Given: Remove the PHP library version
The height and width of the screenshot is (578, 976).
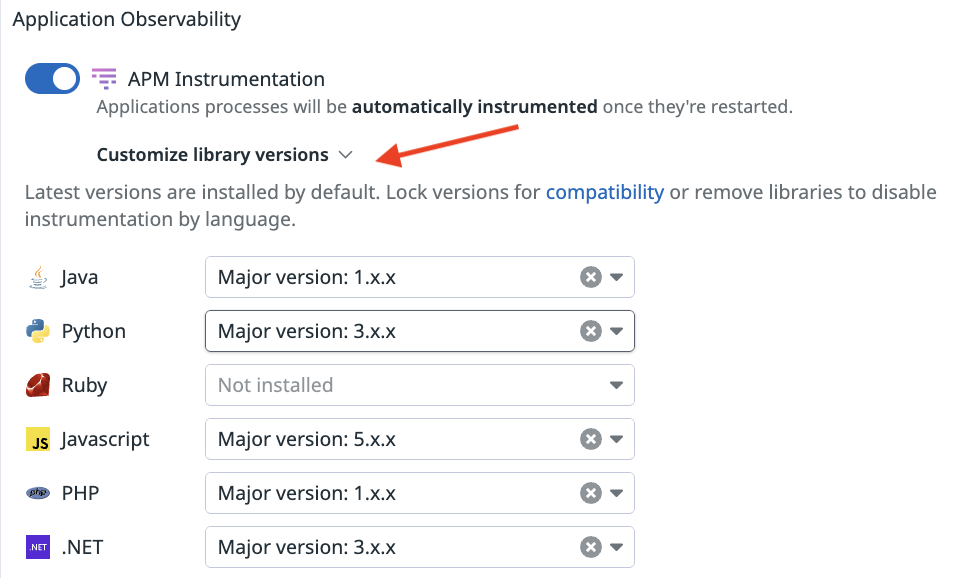Looking at the screenshot, I should pos(591,493).
